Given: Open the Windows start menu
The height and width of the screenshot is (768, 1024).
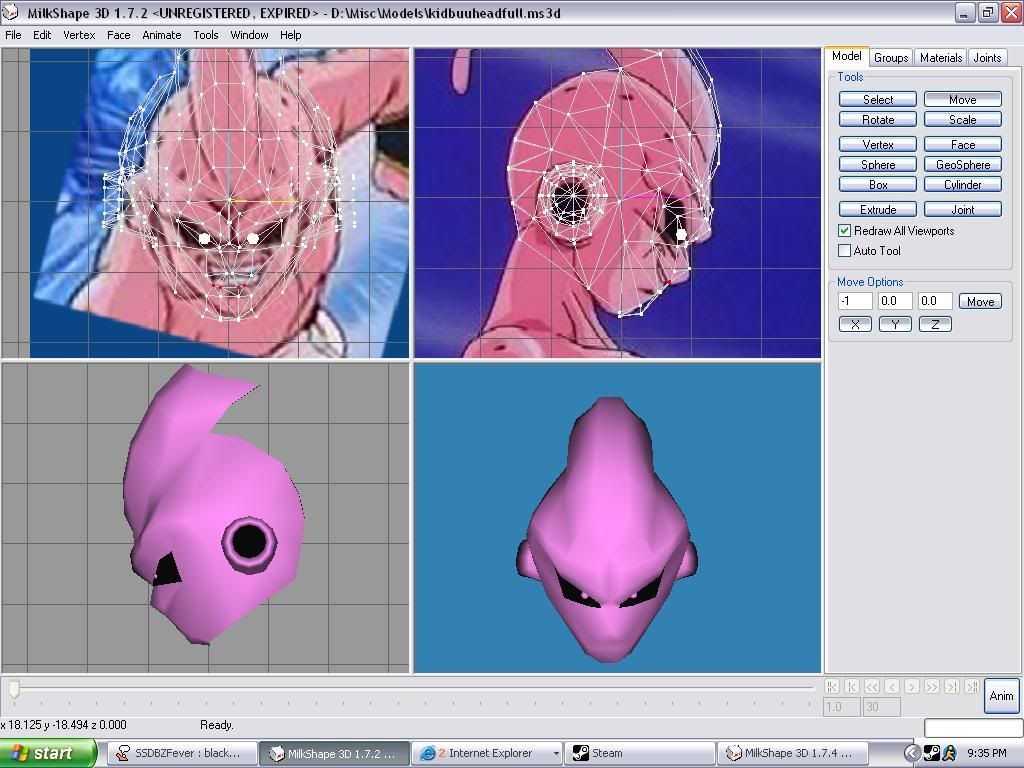Looking at the screenshot, I should point(48,753).
